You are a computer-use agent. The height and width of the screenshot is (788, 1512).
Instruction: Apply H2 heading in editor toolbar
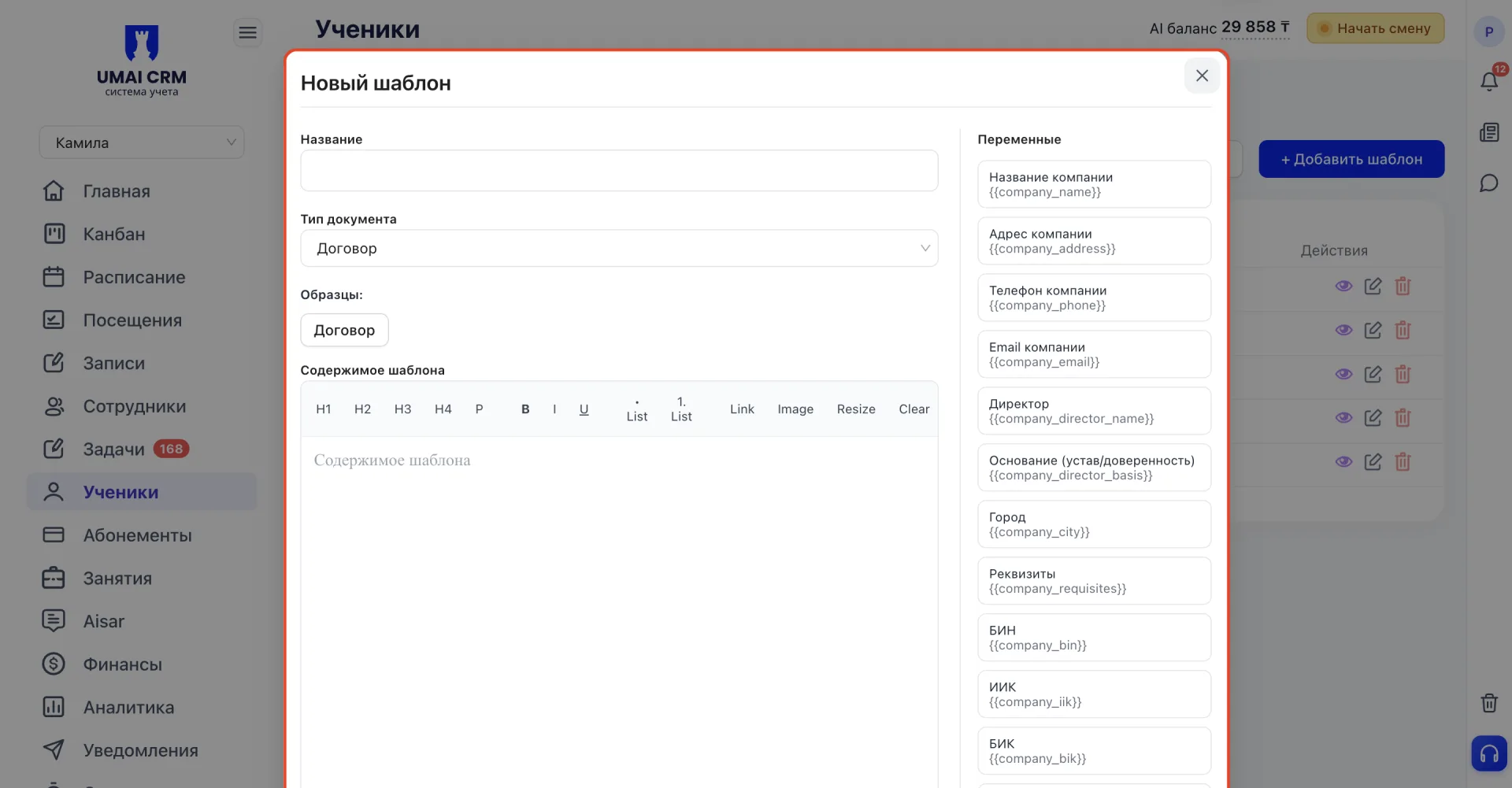pyautogui.click(x=362, y=409)
